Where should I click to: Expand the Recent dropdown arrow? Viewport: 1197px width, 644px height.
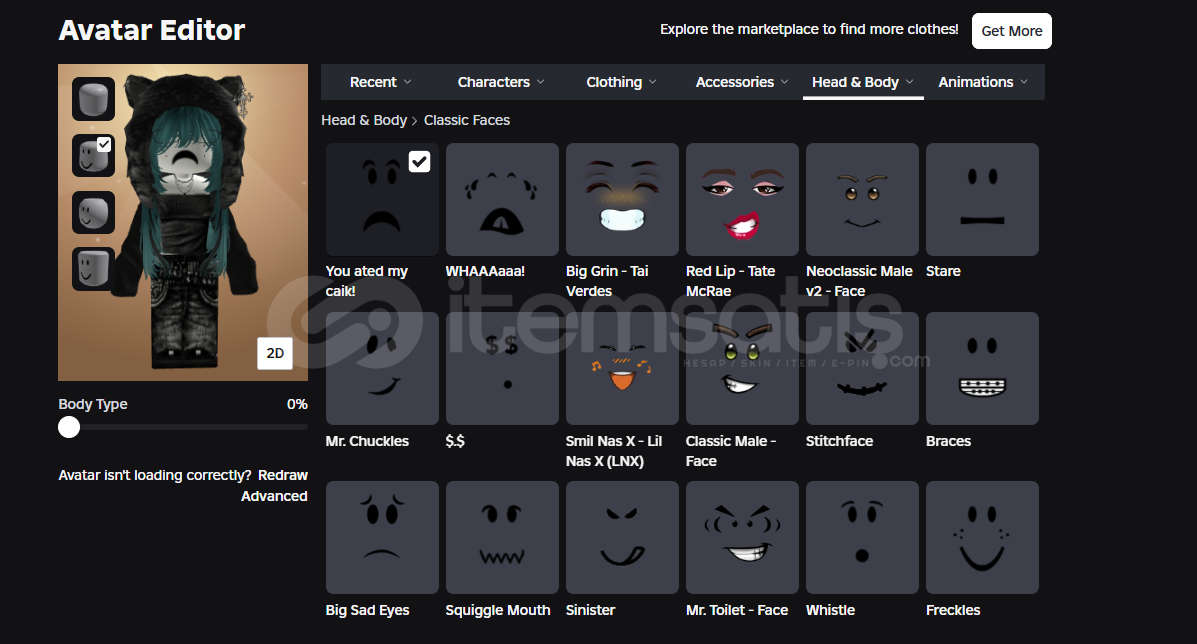pos(408,82)
